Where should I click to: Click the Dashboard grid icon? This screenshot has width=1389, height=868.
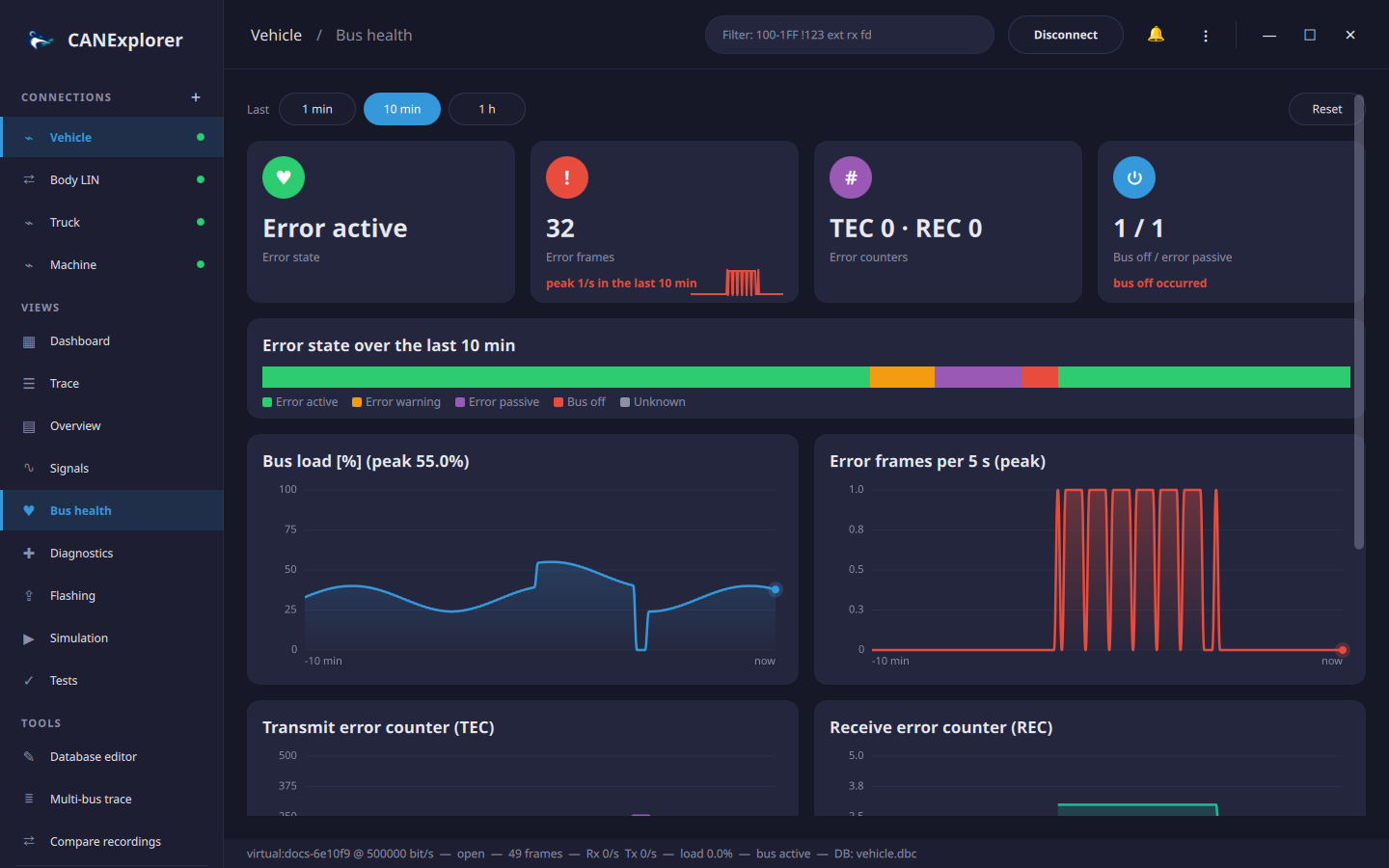29,341
